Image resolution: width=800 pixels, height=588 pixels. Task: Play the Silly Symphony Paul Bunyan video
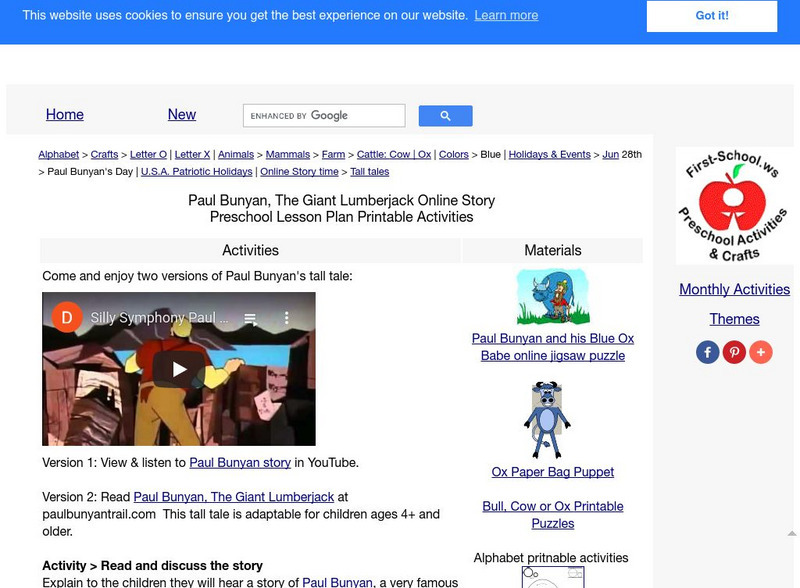coord(179,369)
